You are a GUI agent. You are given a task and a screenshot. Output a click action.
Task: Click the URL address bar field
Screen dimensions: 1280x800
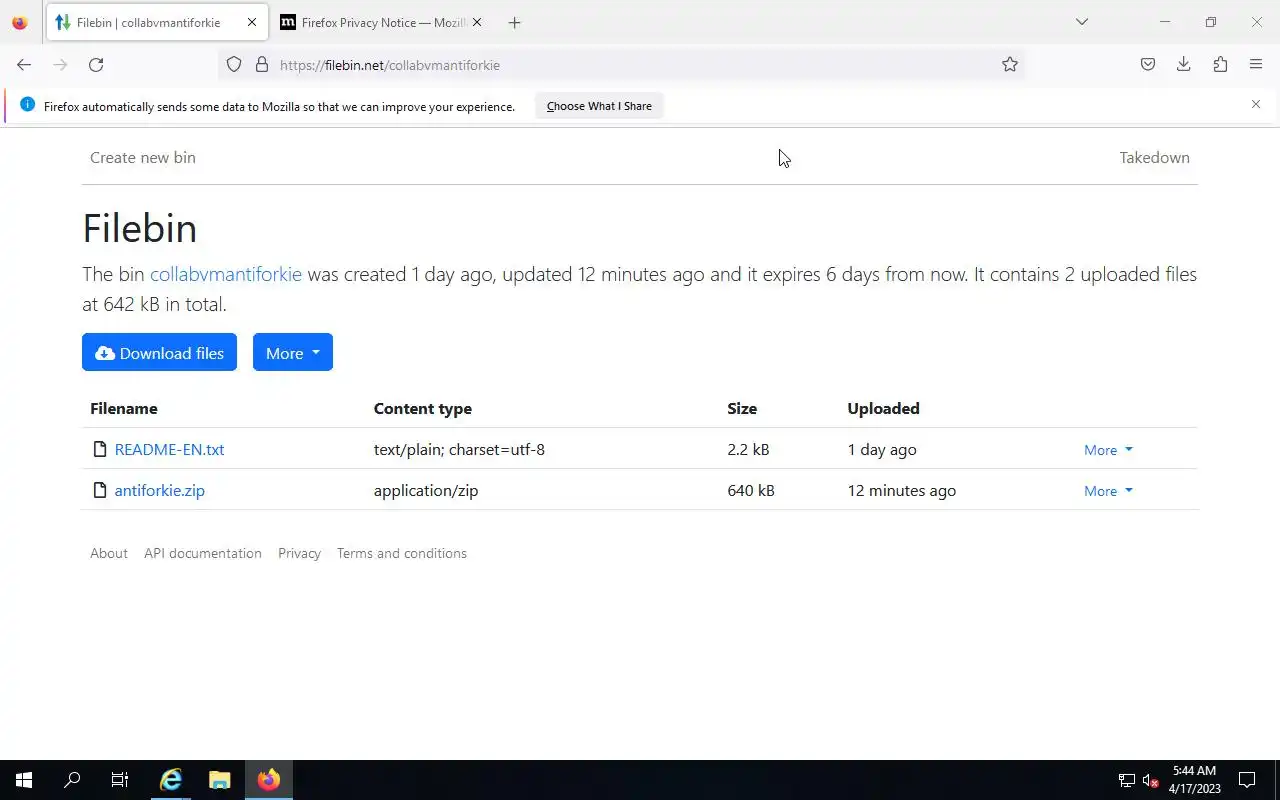620,65
